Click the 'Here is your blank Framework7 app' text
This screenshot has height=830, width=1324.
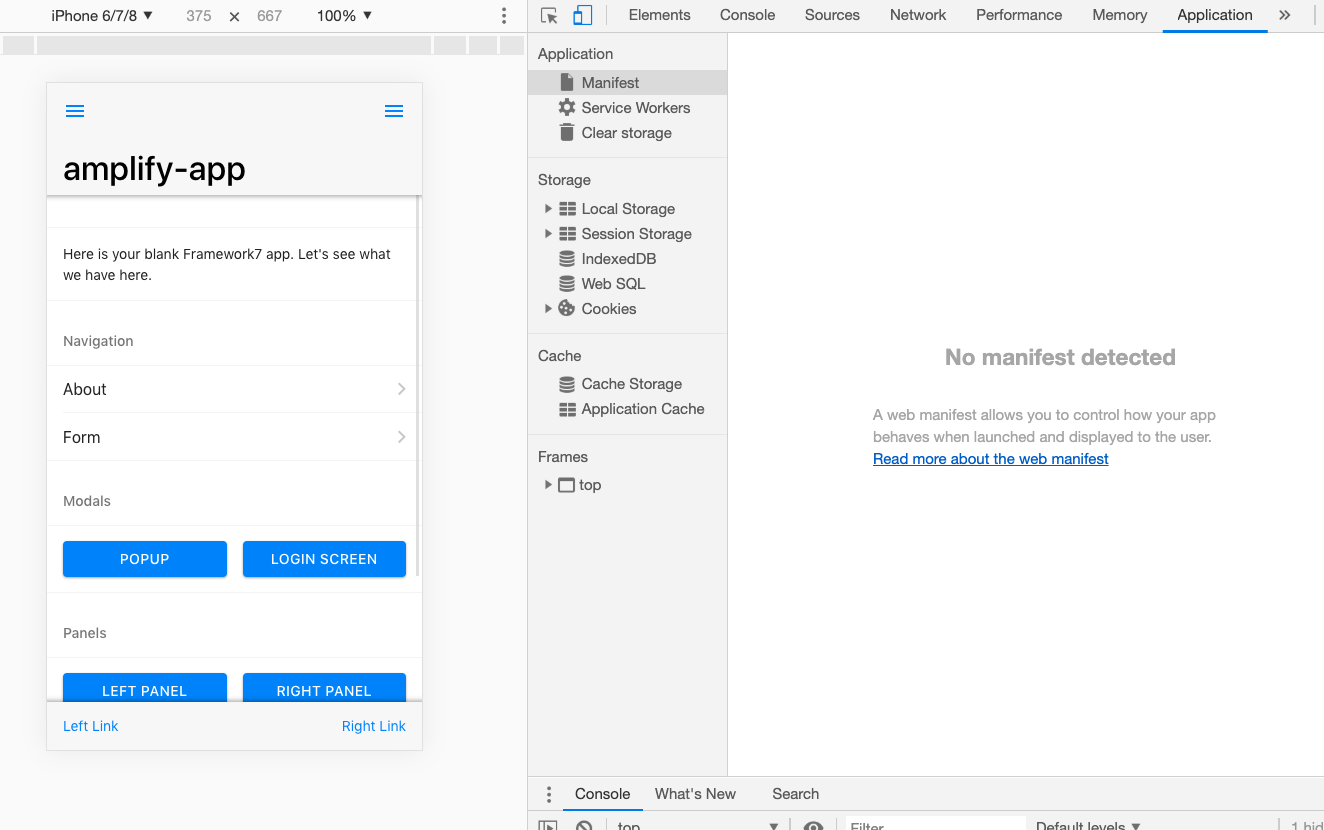point(227,265)
